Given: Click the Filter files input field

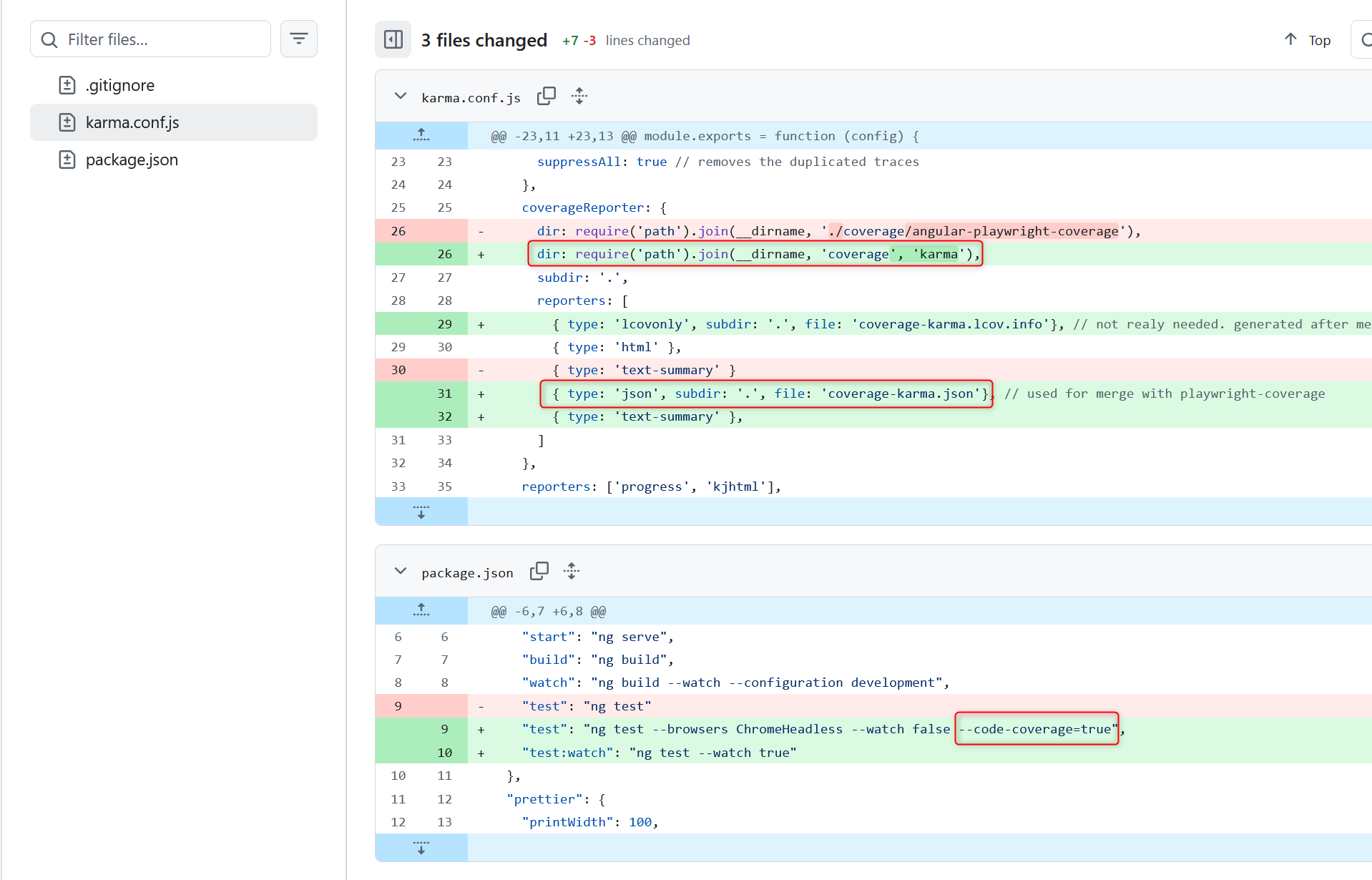Looking at the screenshot, I should coord(165,39).
